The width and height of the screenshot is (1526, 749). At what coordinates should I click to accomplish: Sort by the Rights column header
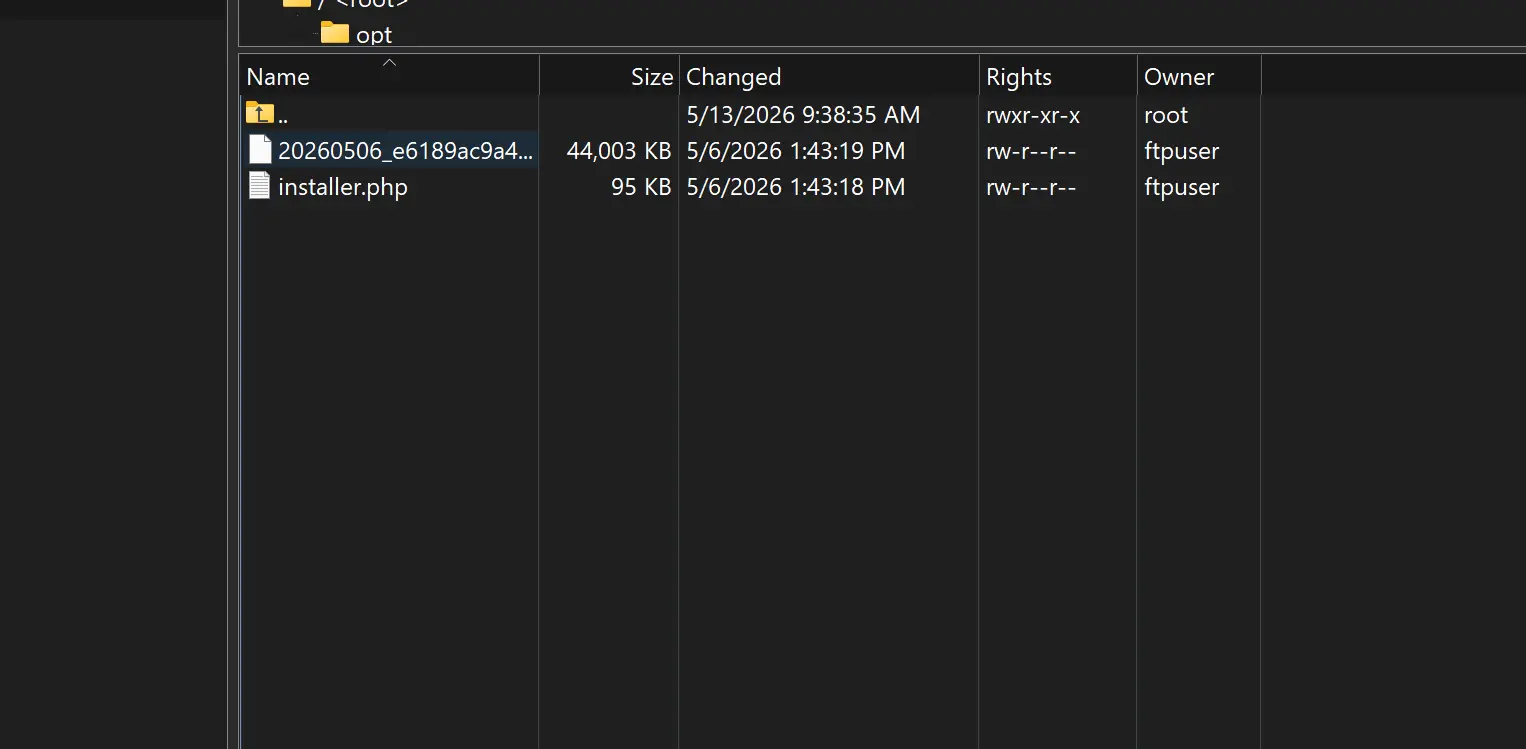click(1058, 76)
